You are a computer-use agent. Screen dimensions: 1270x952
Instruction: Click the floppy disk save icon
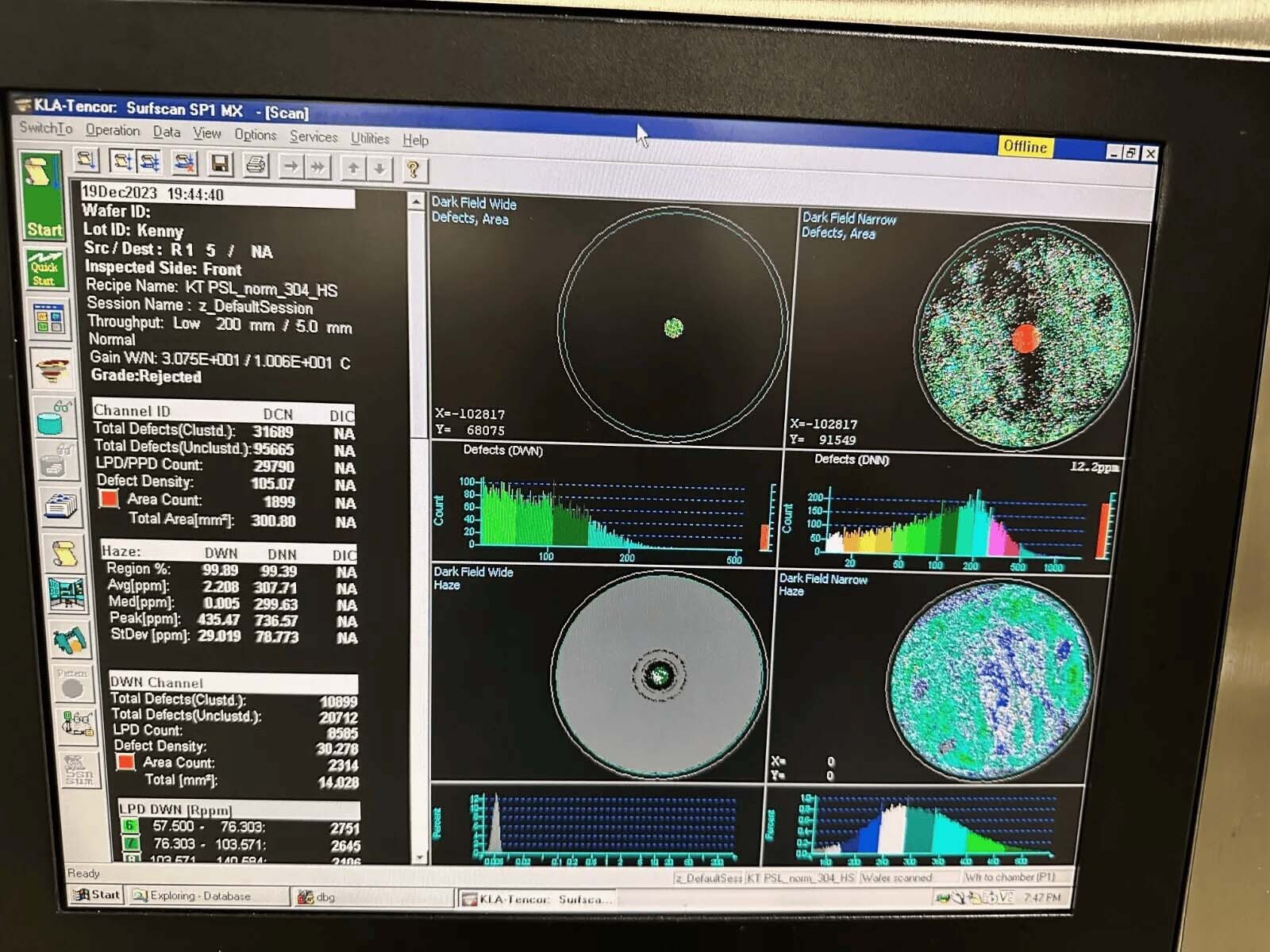[221, 163]
